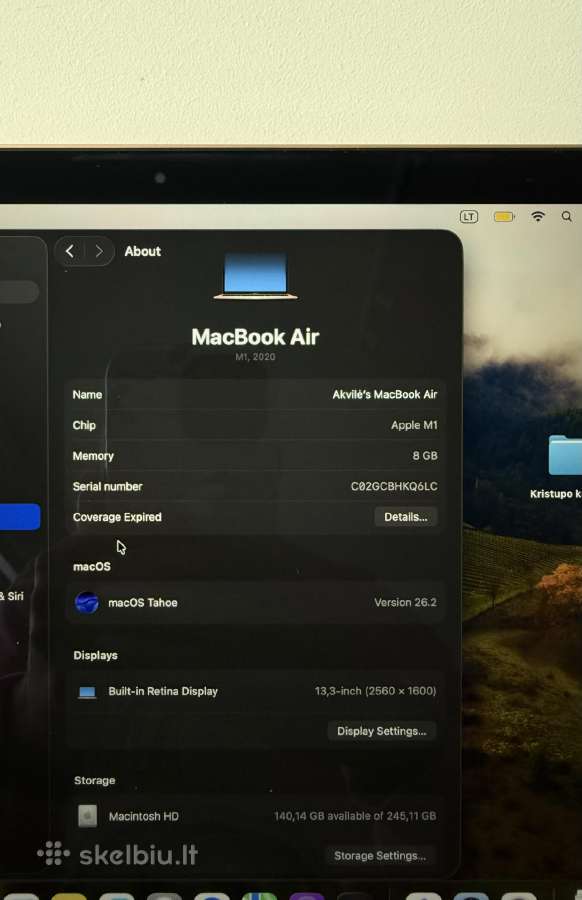582x900 pixels.
Task: Open coverage Details... button
Action: (x=406, y=517)
